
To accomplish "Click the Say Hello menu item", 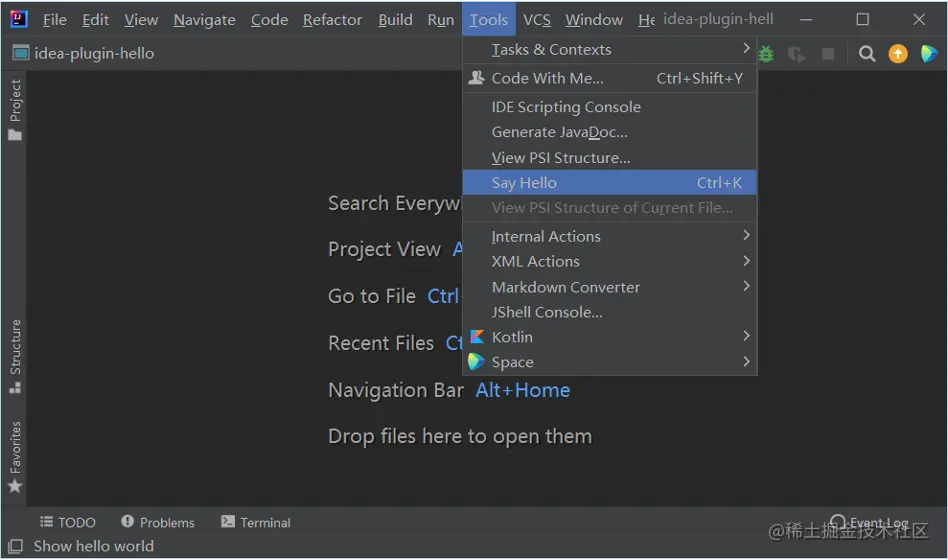I will pyautogui.click(x=609, y=183).
